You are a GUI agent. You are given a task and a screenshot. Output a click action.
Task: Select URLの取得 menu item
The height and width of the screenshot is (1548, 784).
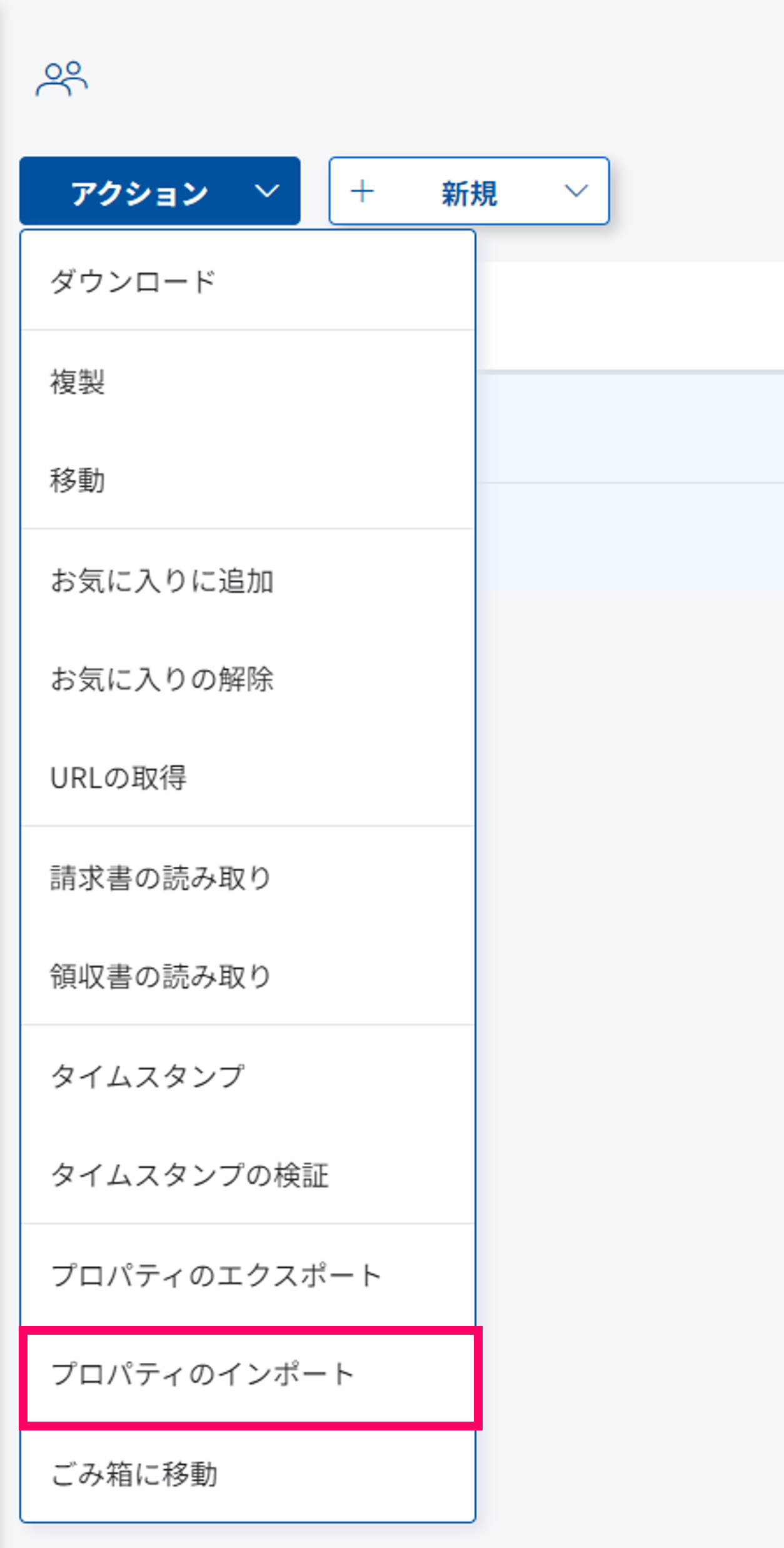click(x=119, y=779)
